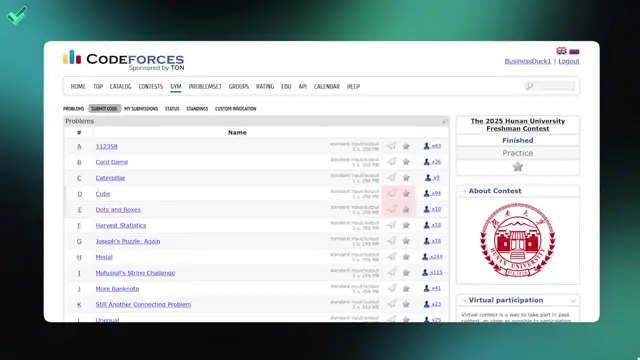Switch to the CUSTOM INVOCATION tab
Viewport: 640px width, 360px height.
click(x=236, y=109)
